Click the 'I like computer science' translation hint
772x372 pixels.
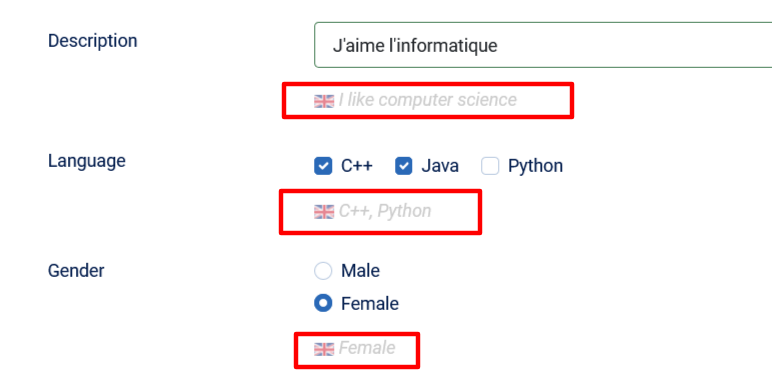(427, 100)
